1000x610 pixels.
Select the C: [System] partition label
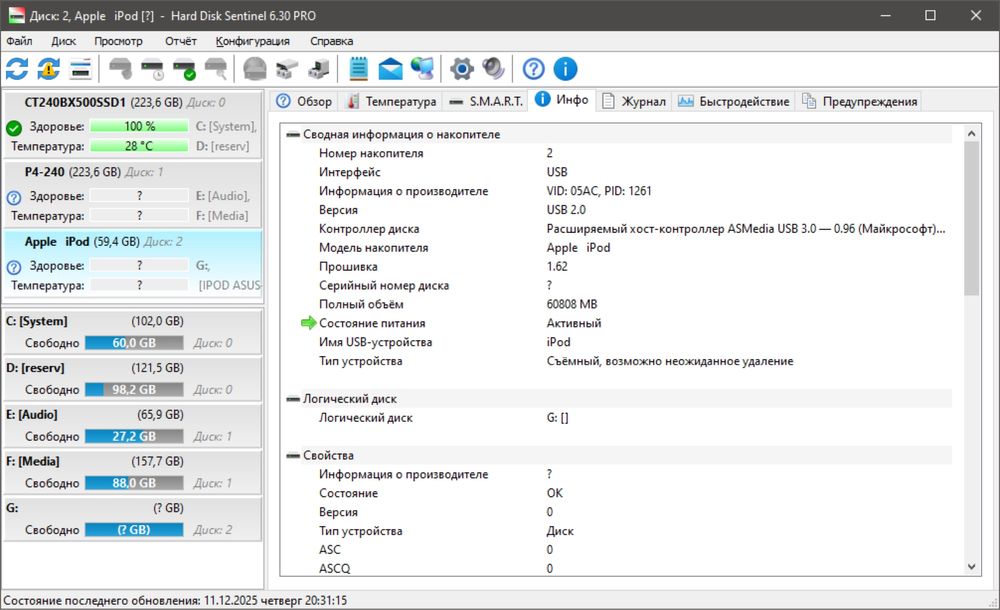36,321
